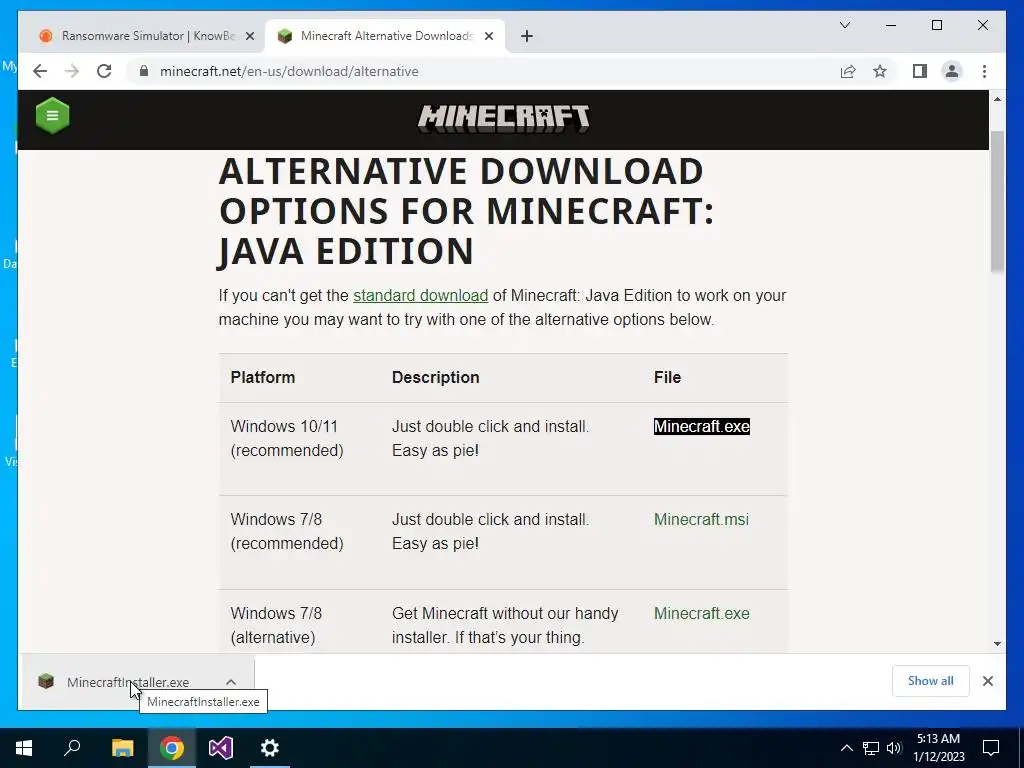Screen dimensions: 1024x768
Task: Click the Description column header
Action: 436,377
